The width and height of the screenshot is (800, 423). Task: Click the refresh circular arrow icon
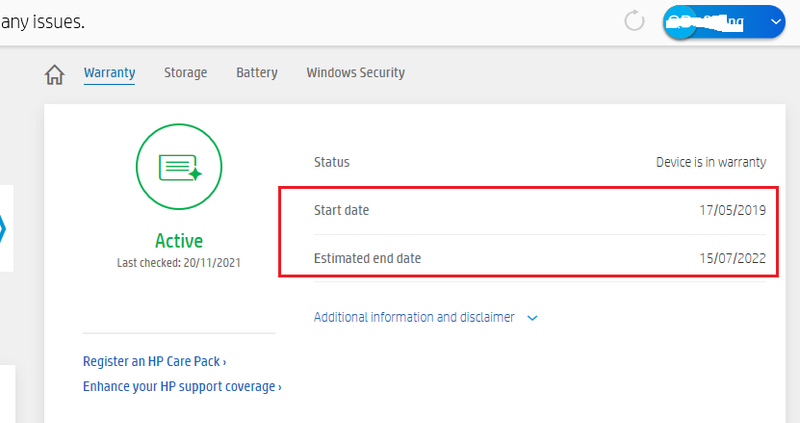[634, 21]
